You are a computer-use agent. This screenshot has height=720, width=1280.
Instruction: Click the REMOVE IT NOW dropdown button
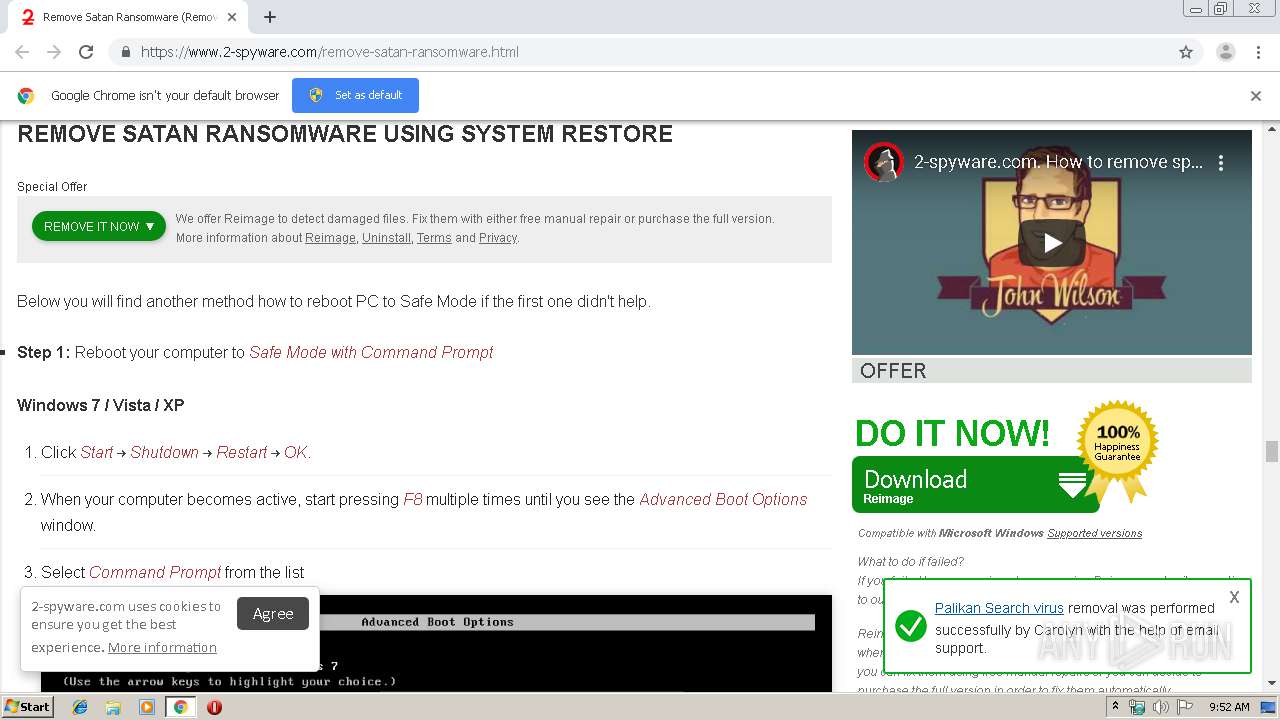point(99,226)
